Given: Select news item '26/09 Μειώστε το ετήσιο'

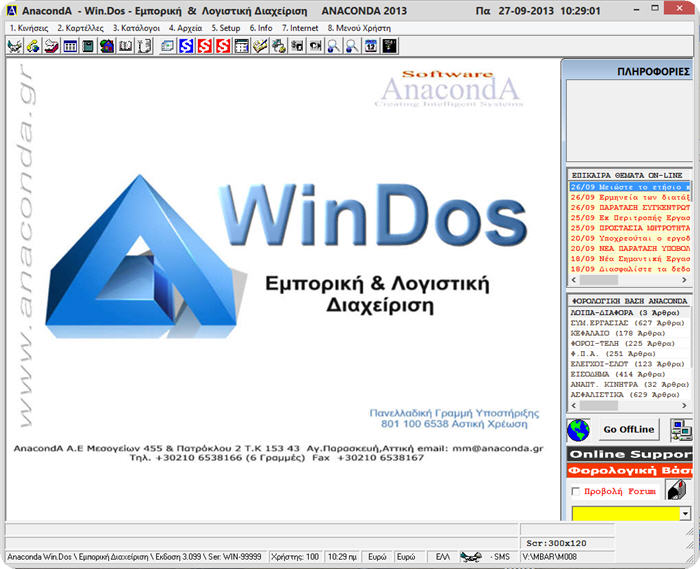Looking at the screenshot, I should tap(630, 187).
